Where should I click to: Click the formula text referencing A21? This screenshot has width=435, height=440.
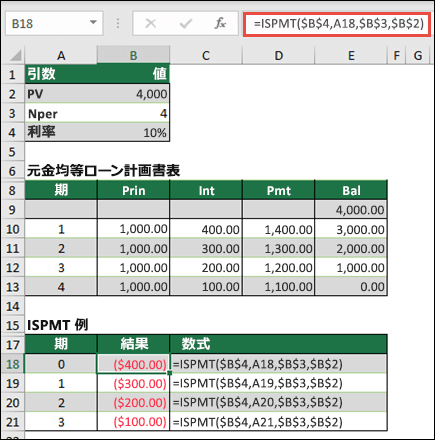pos(258,422)
